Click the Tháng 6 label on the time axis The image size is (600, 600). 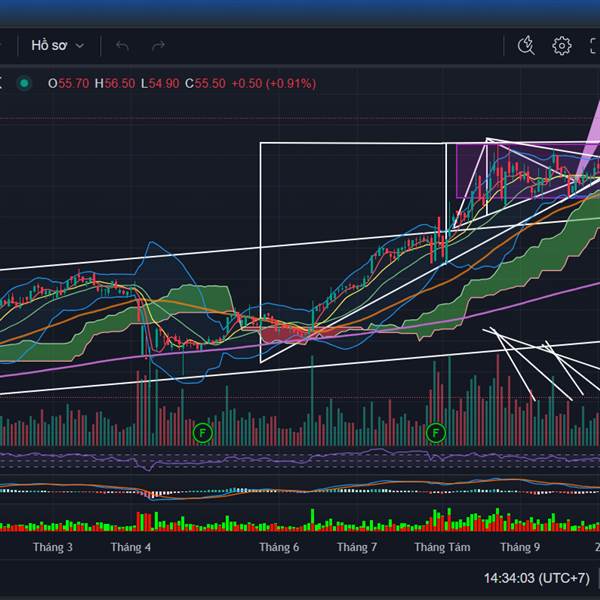[x=279, y=547]
